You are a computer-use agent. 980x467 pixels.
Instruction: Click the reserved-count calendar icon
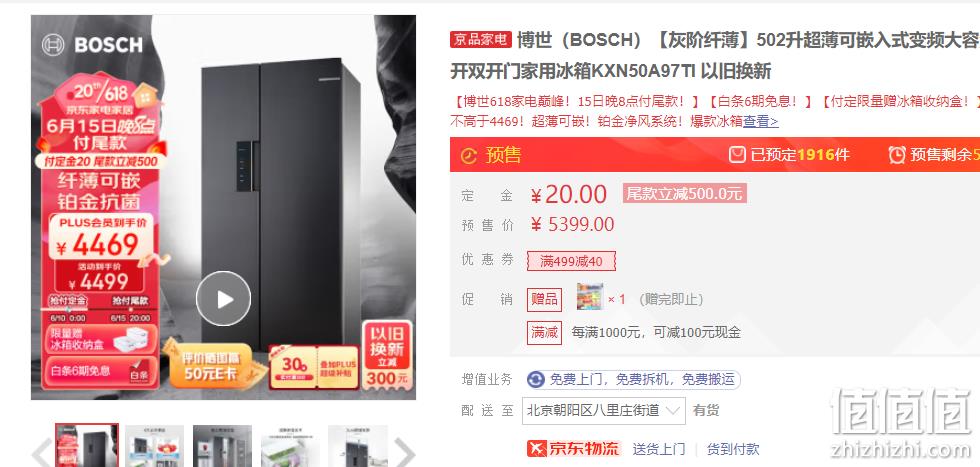pyautogui.click(x=738, y=154)
